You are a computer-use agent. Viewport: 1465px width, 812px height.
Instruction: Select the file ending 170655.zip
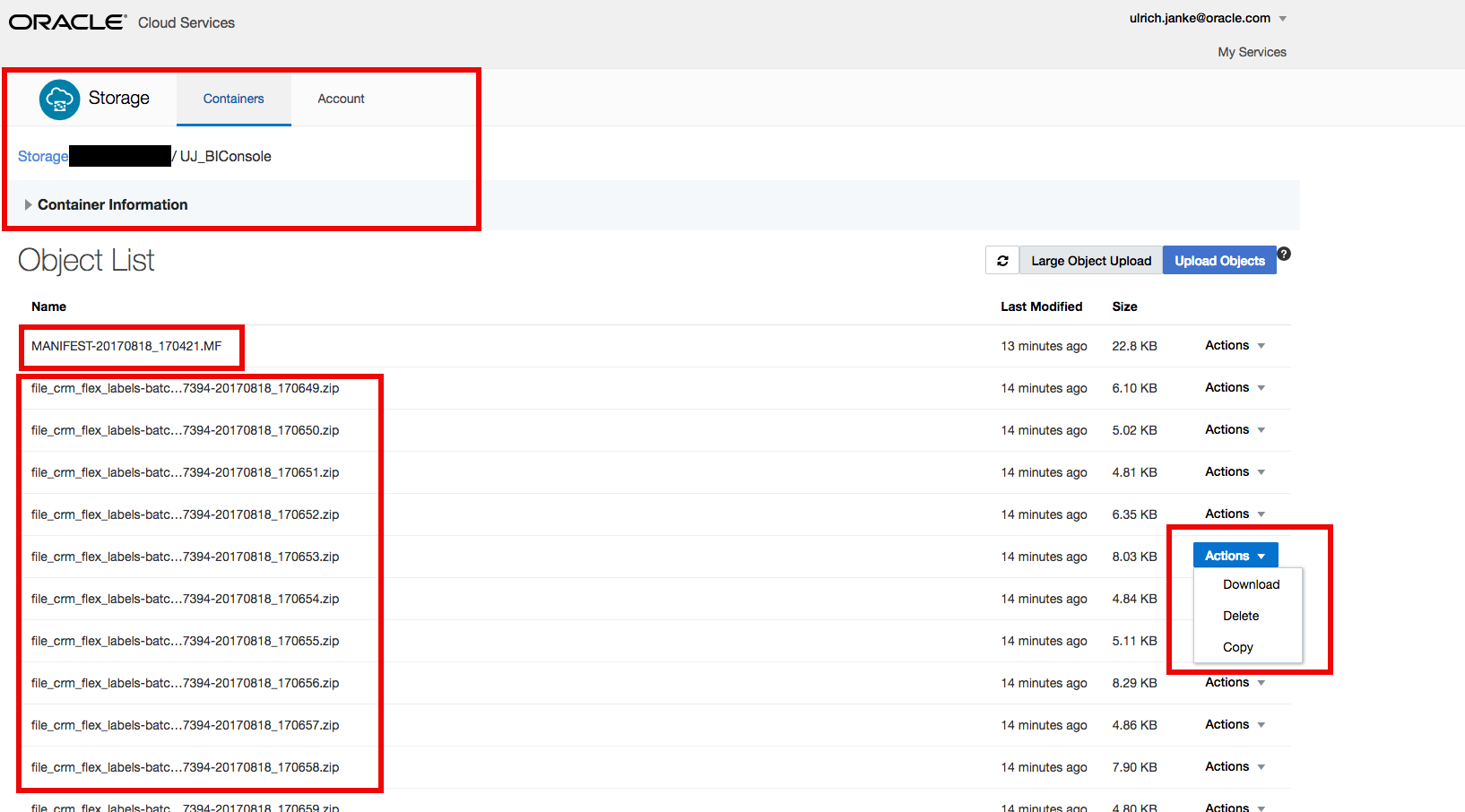(185, 641)
